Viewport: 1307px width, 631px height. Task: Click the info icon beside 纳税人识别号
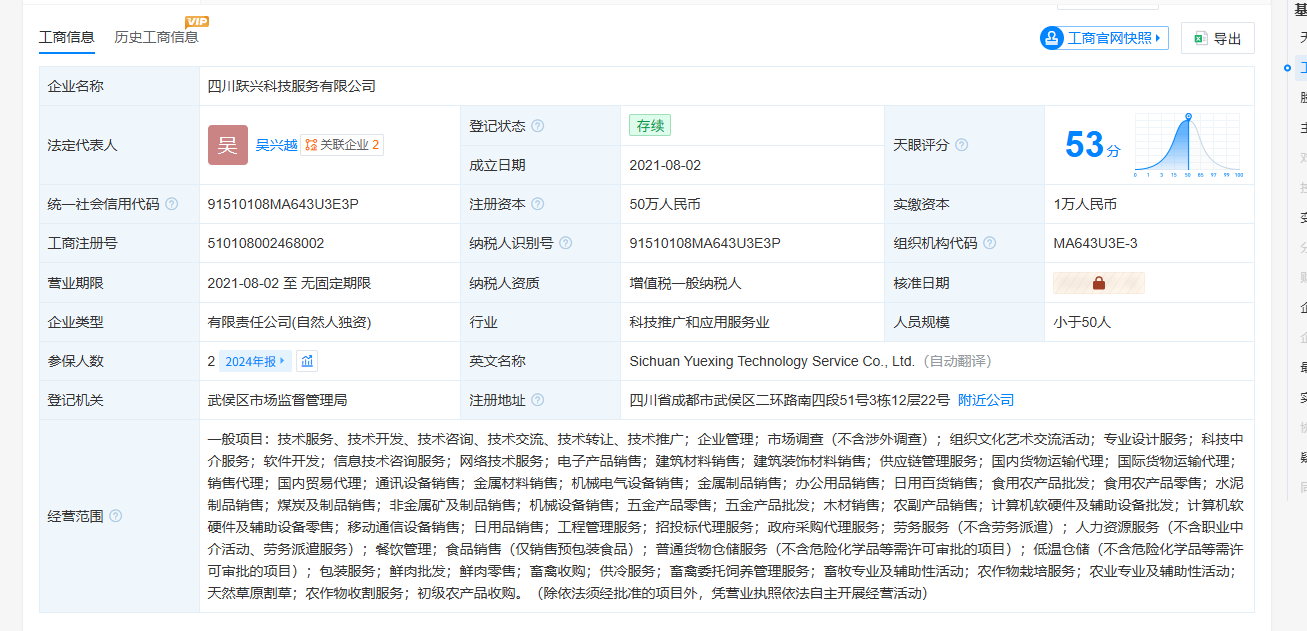point(566,243)
